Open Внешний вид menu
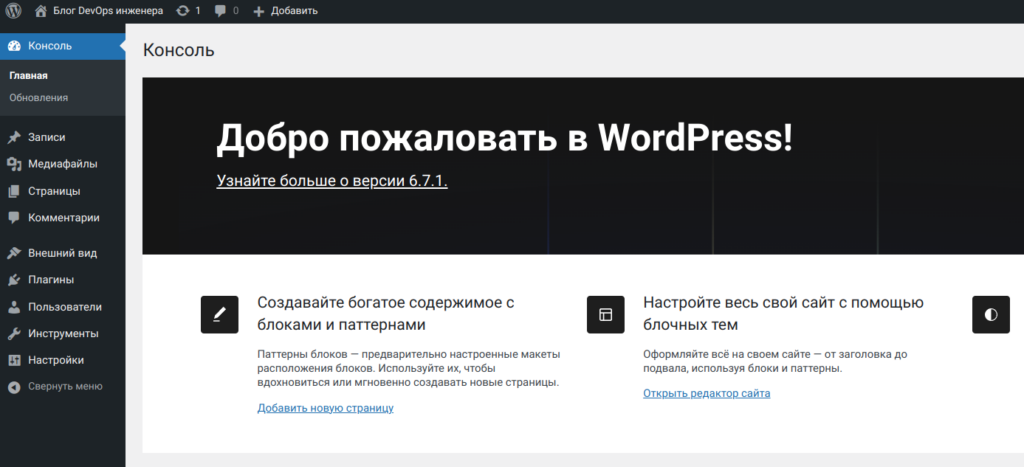The width and height of the screenshot is (1024, 467). pos(62,253)
